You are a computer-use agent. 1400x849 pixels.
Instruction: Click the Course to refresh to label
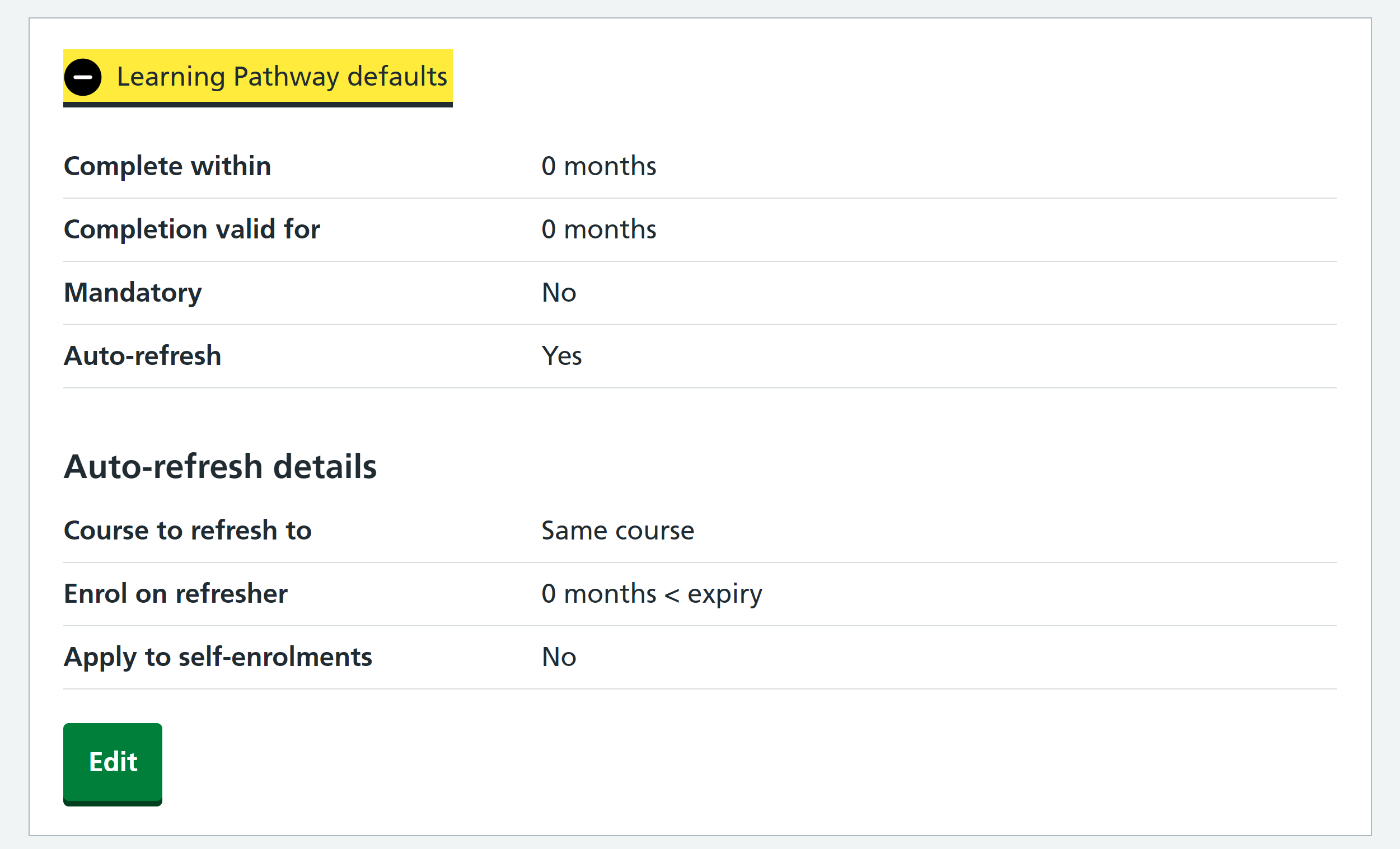[x=188, y=531]
